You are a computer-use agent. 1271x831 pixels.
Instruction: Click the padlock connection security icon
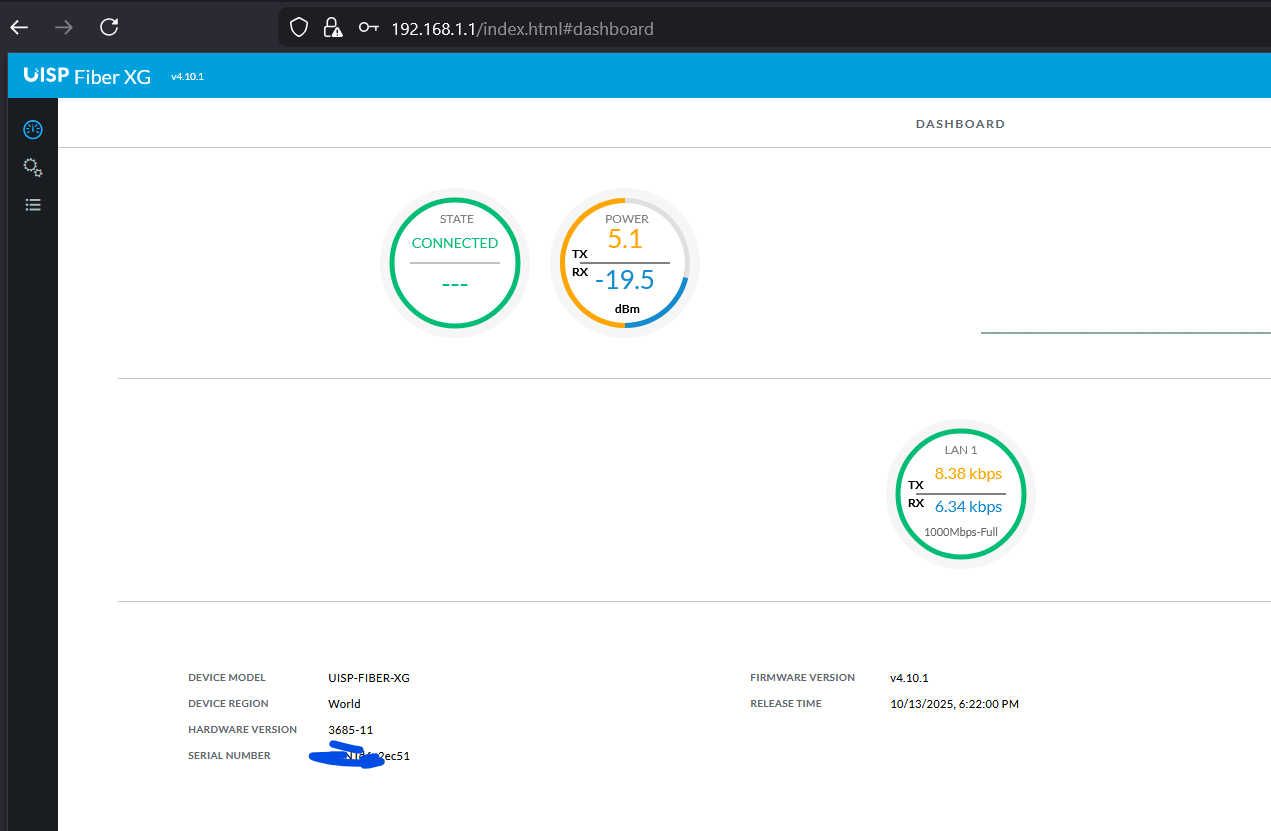tap(332, 28)
